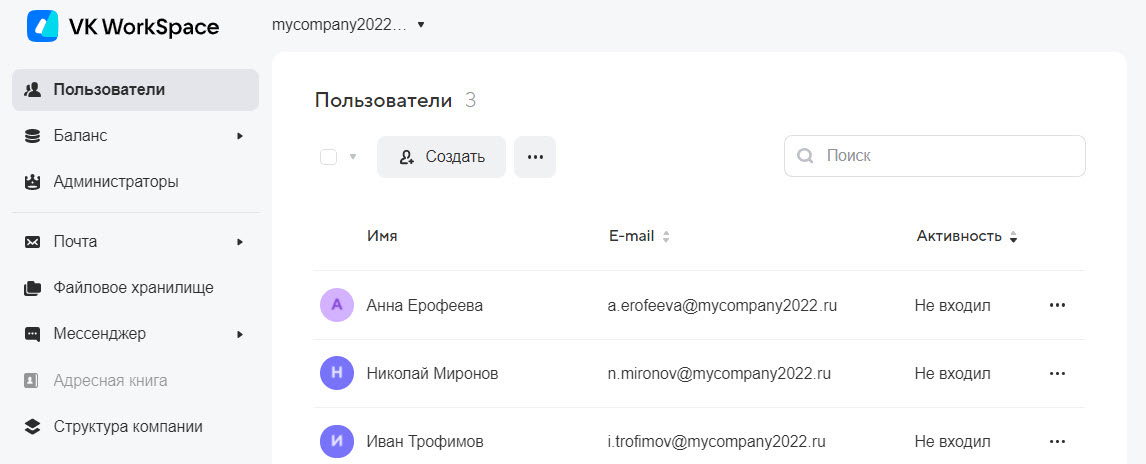
Task: Click the name Иван Трофимов
Action: [425, 441]
